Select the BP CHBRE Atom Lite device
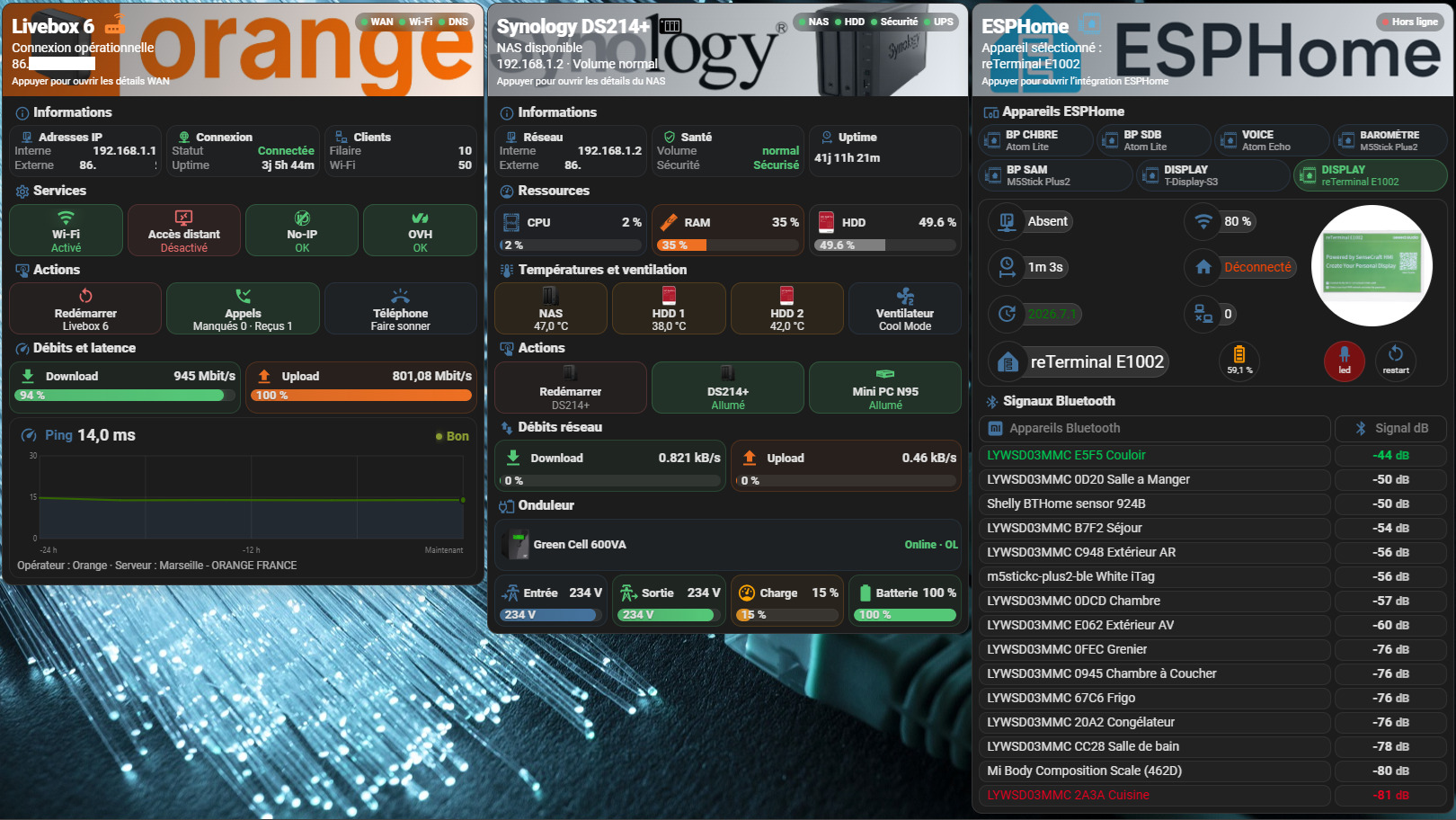The image size is (1456, 820). (1035, 140)
